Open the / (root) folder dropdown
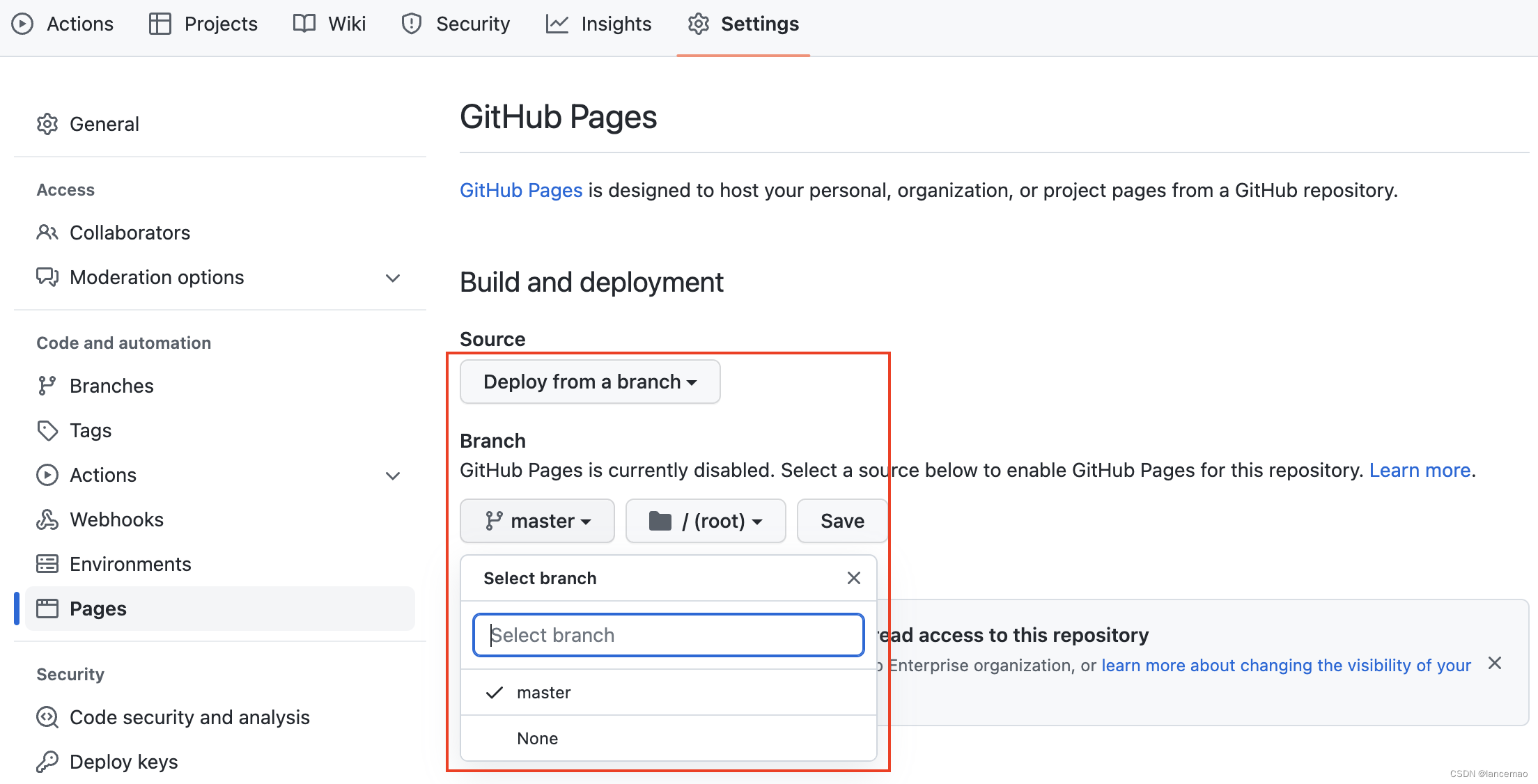Screen dimensions: 1538x784 pyautogui.click(x=705, y=521)
